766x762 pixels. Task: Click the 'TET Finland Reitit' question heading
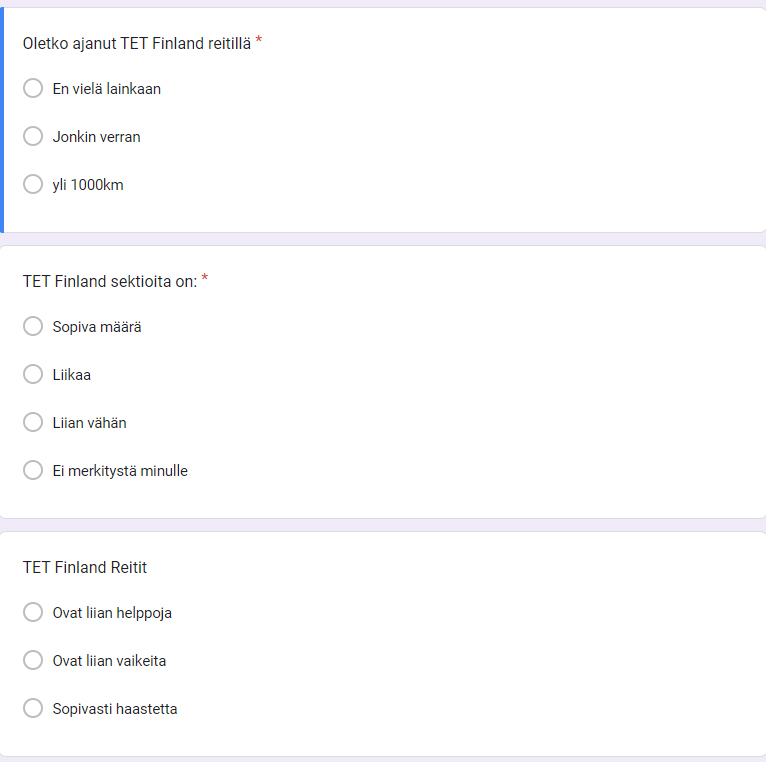[85, 568]
